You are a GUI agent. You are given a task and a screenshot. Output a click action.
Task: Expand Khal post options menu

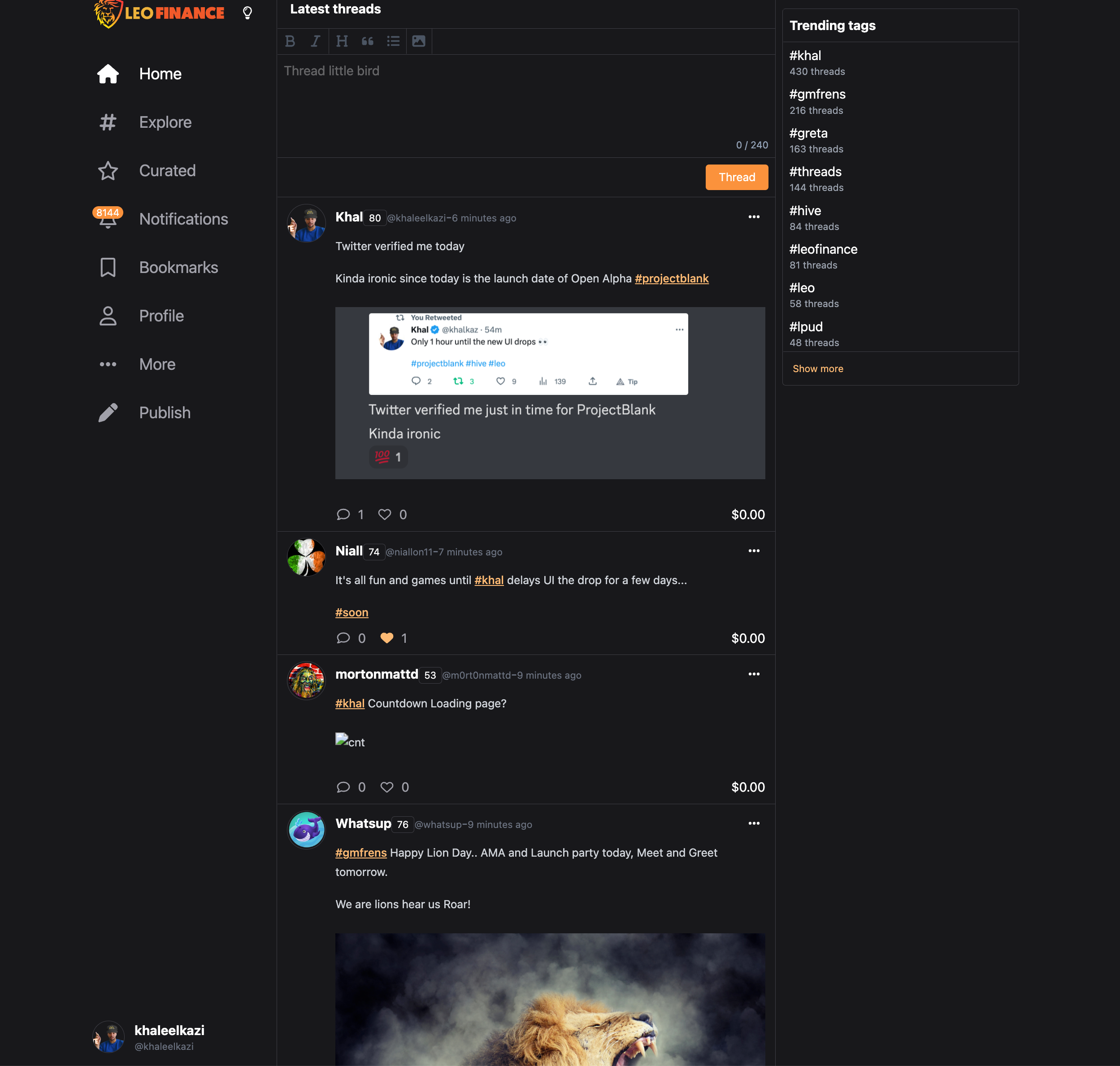(x=754, y=217)
